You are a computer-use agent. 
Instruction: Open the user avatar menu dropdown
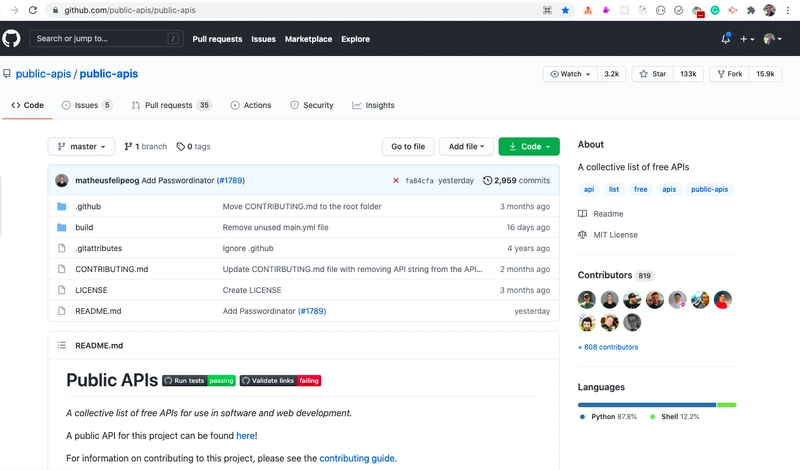(772, 39)
